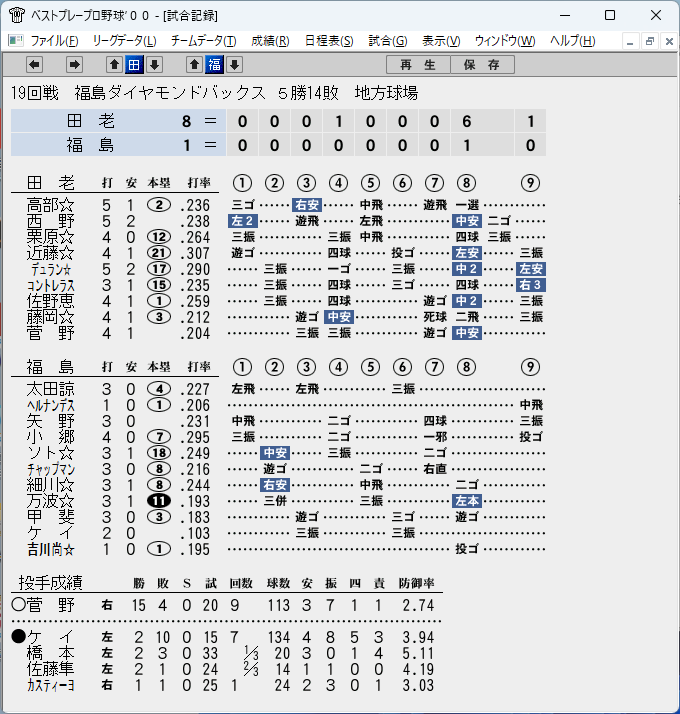Open the 試合(G) menu
The width and height of the screenshot is (680, 714).
[x=388, y=41]
